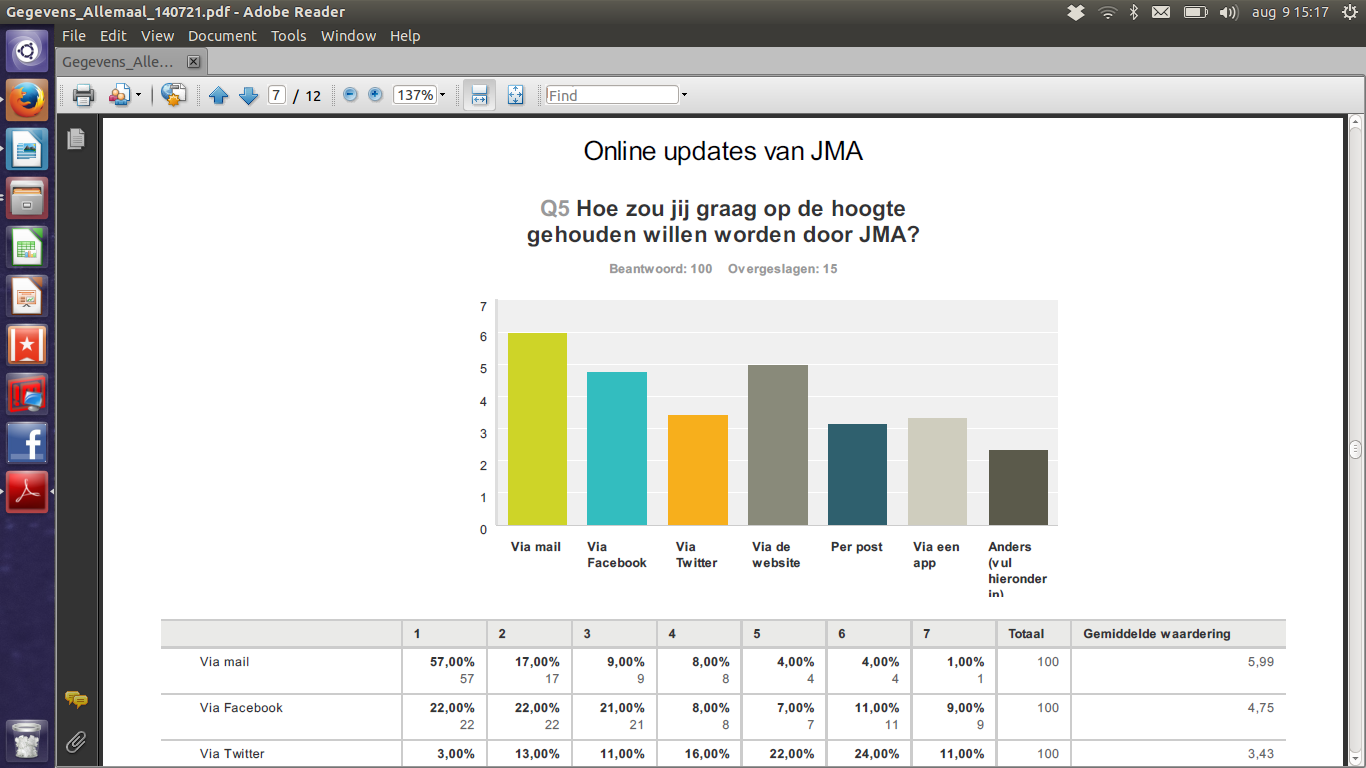Screen dimensions: 1366x768
Task: Toggle fit one full page icon
Action: tap(516, 95)
